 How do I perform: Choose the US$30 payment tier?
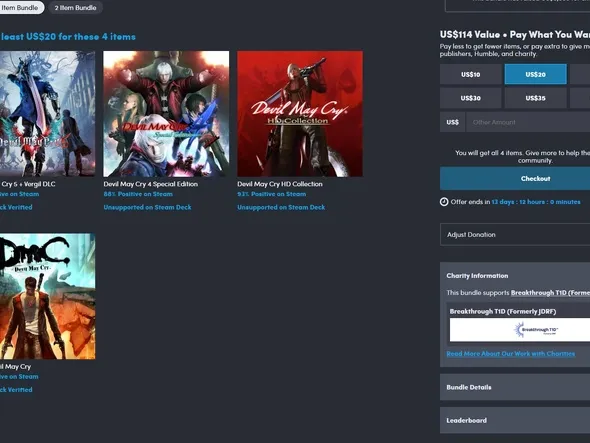470,98
